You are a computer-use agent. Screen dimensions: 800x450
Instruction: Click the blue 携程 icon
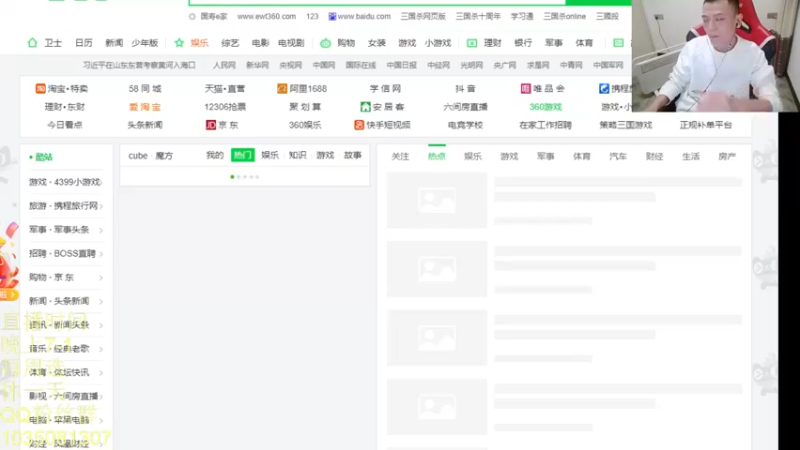pyautogui.click(x=604, y=89)
